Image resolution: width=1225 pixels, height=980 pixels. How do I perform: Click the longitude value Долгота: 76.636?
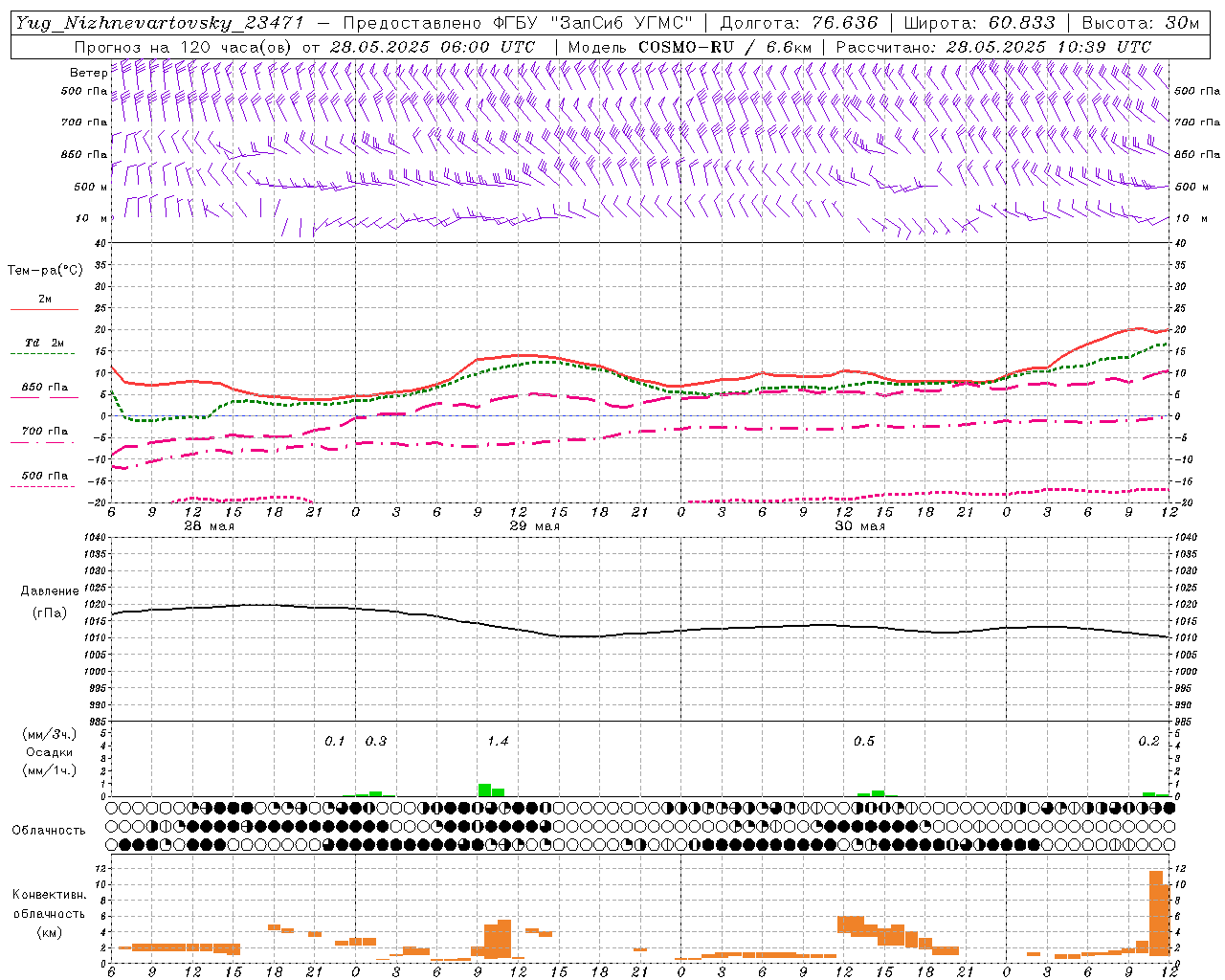(798, 23)
